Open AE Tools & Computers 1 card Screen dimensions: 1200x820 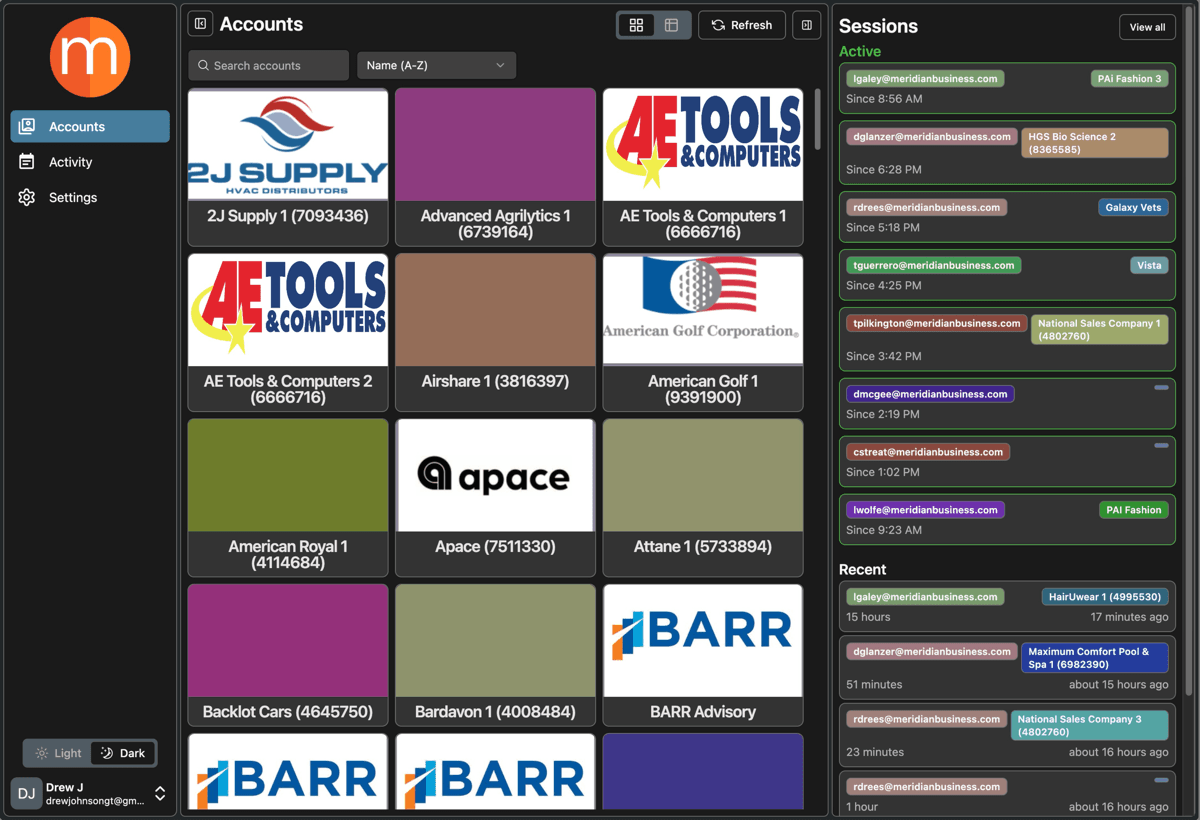tap(703, 167)
